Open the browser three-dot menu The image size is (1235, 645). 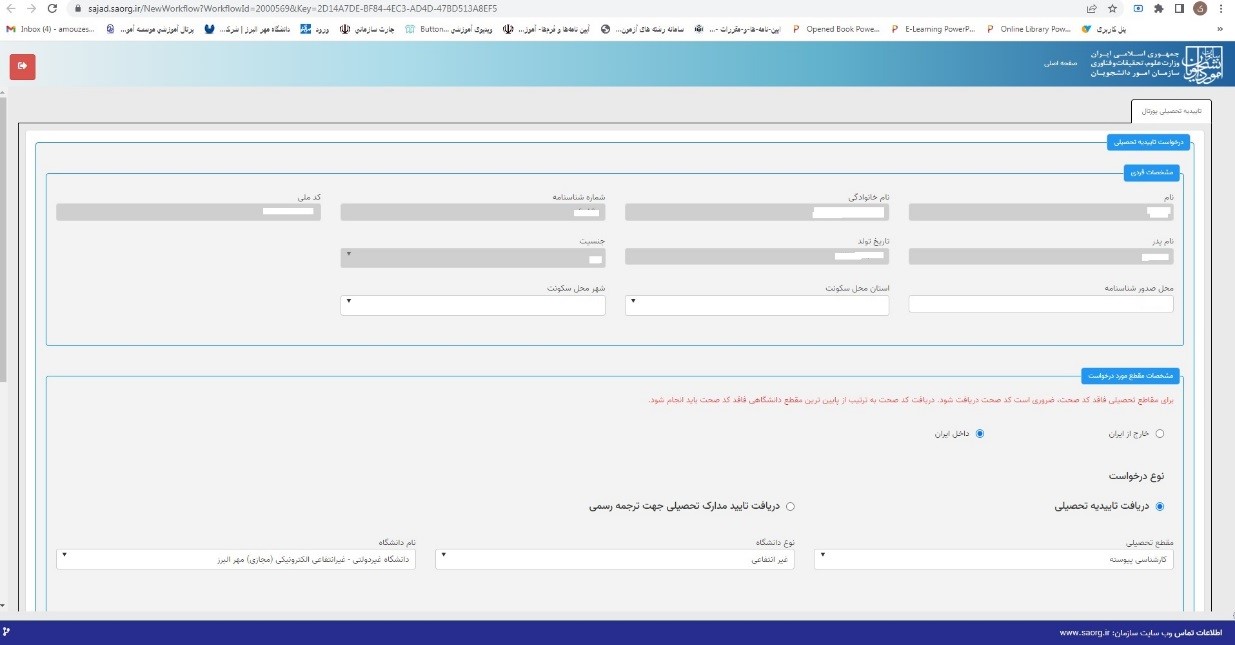pyautogui.click(x=1221, y=8)
